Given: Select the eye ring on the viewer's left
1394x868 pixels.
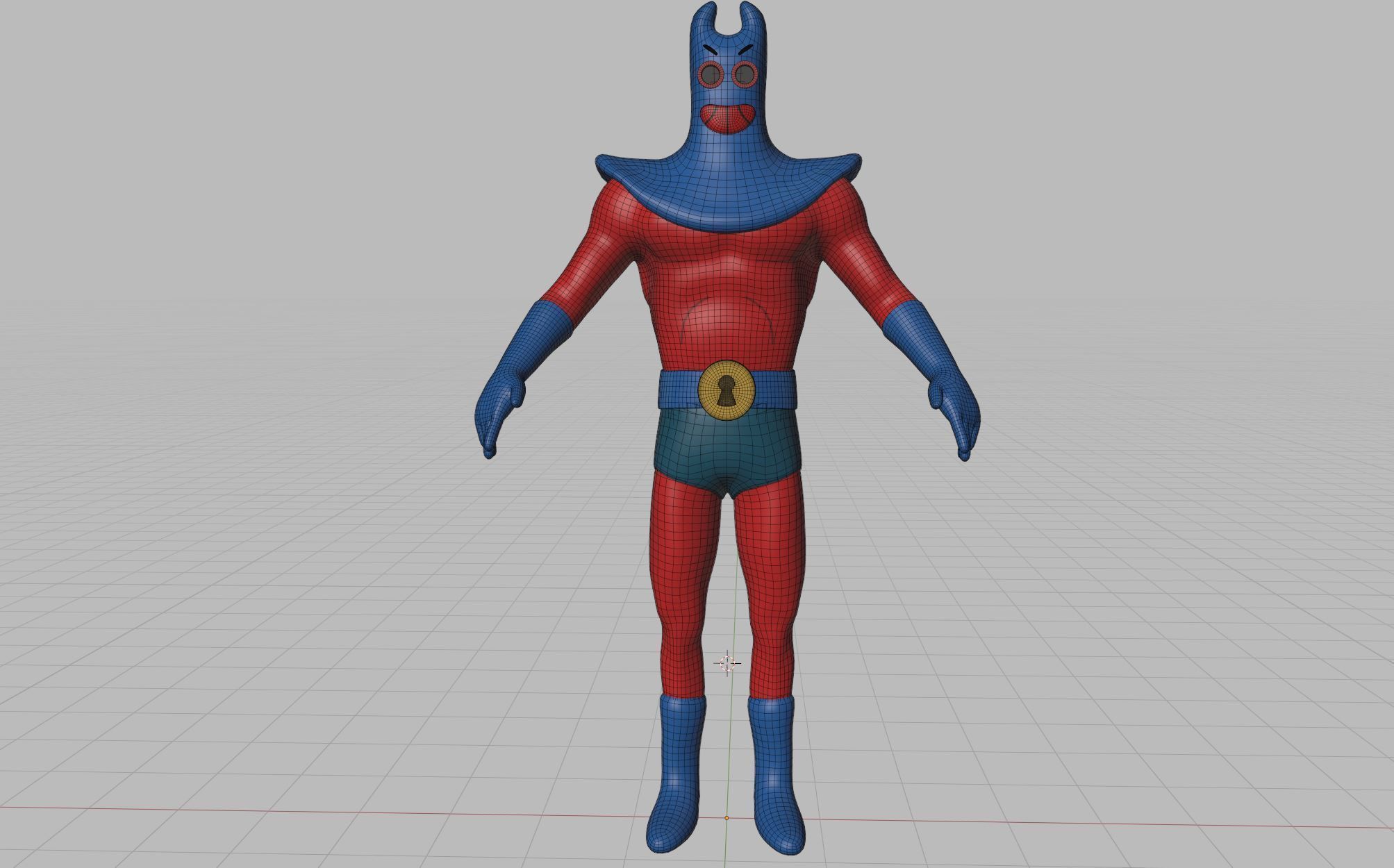Looking at the screenshot, I should [711, 74].
